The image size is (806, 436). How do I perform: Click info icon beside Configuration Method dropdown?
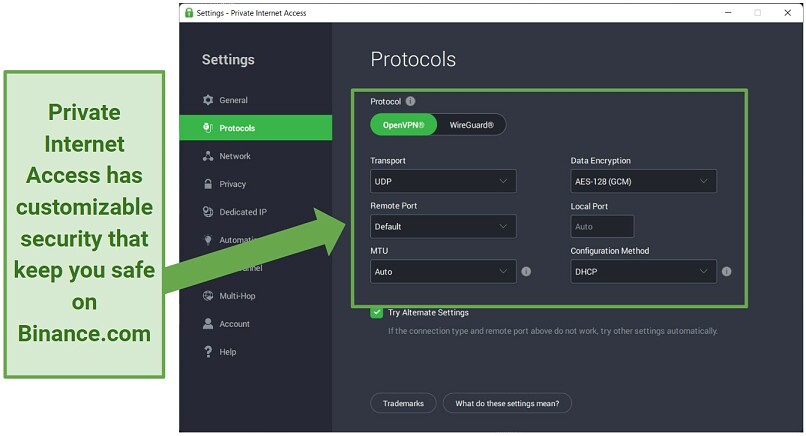pyautogui.click(x=726, y=271)
